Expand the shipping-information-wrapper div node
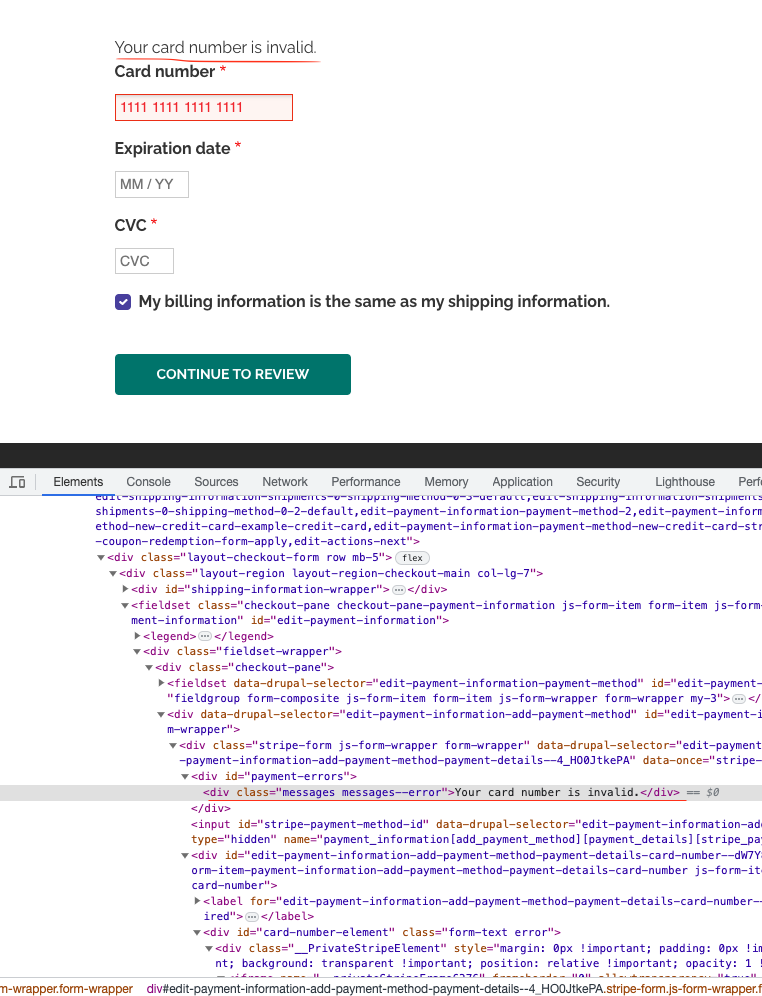 tap(125, 590)
